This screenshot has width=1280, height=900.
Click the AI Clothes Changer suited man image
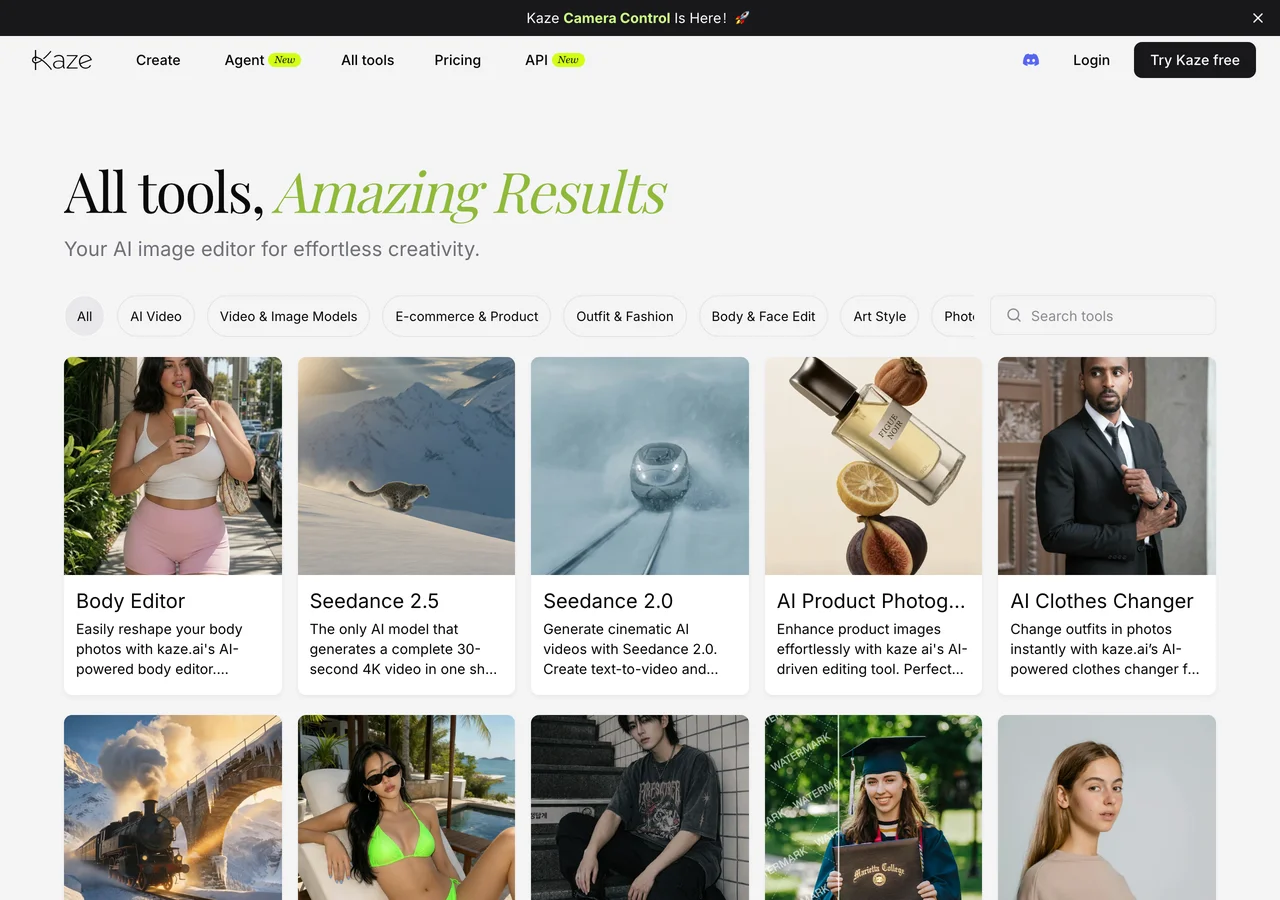[1107, 466]
